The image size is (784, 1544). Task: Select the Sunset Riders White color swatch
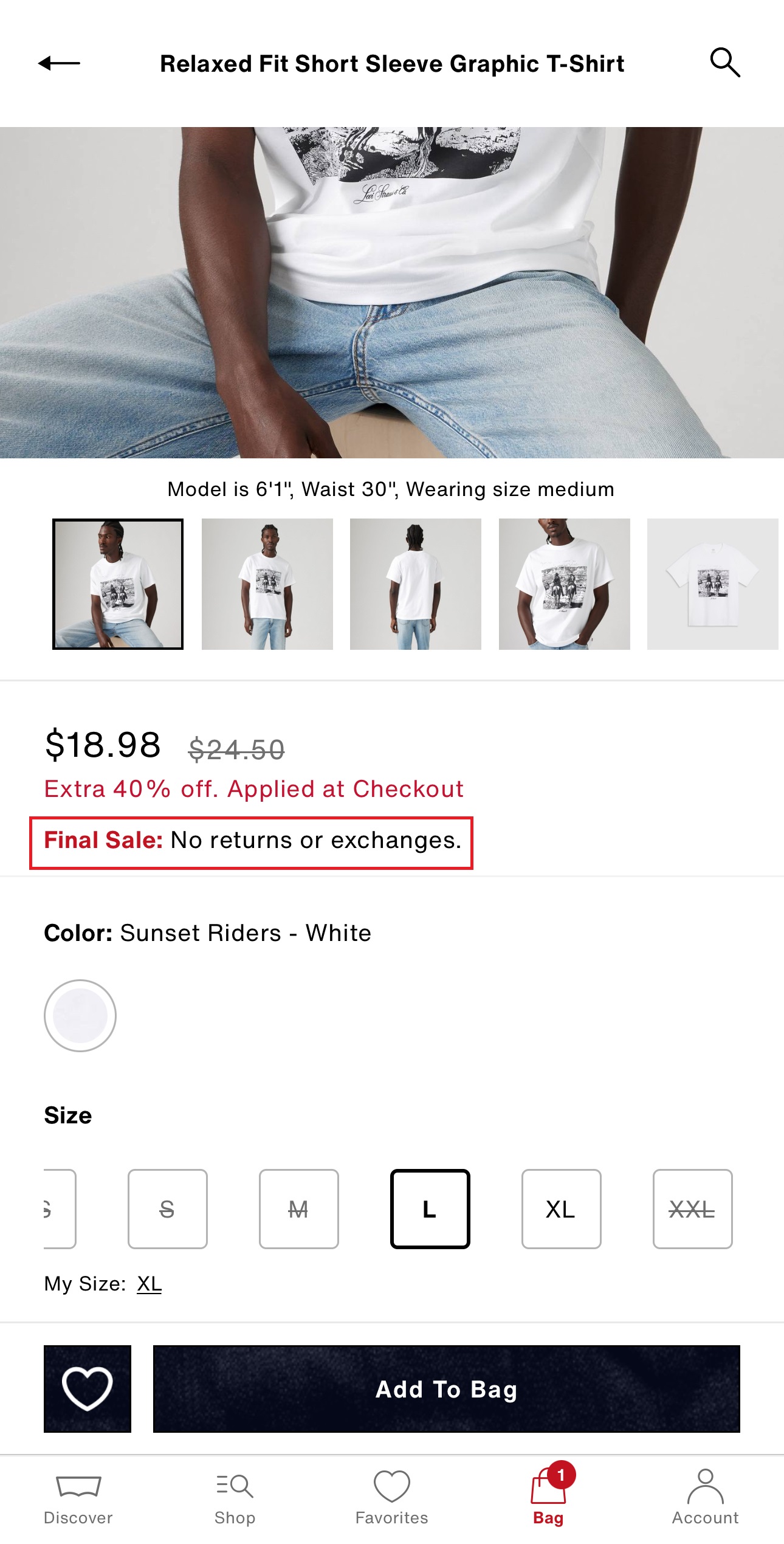(80, 1015)
